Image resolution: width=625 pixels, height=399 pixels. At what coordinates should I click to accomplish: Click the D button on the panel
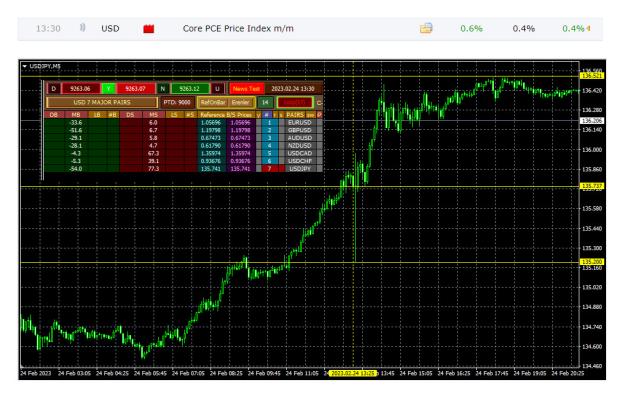tap(53, 88)
